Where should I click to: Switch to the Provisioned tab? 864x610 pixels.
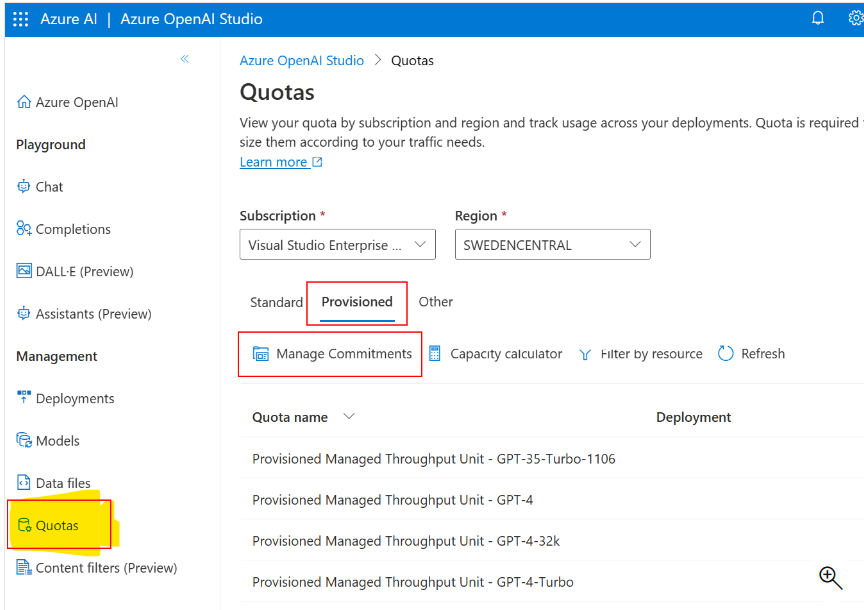pos(357,302)
